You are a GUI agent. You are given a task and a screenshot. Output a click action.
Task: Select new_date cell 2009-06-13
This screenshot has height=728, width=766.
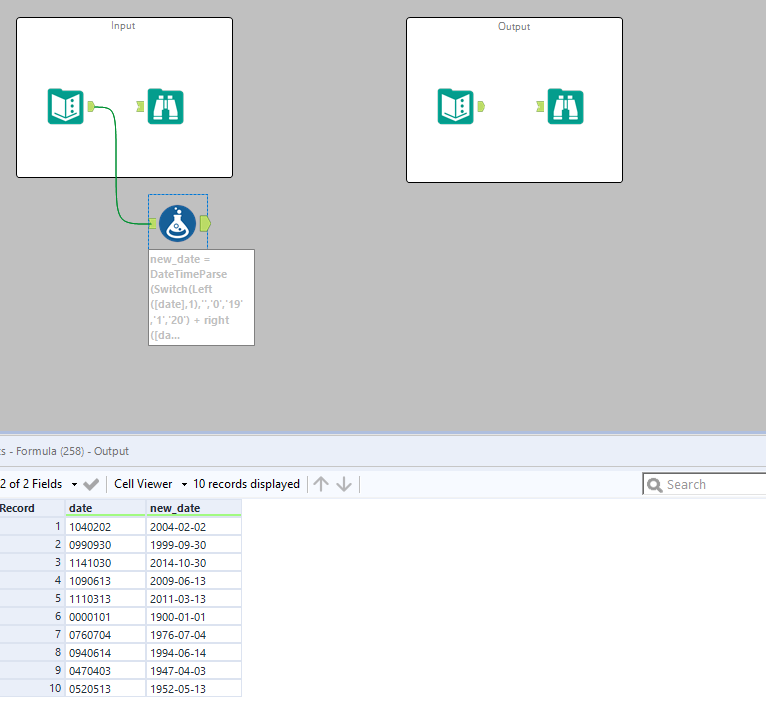(x=194, y=581)
